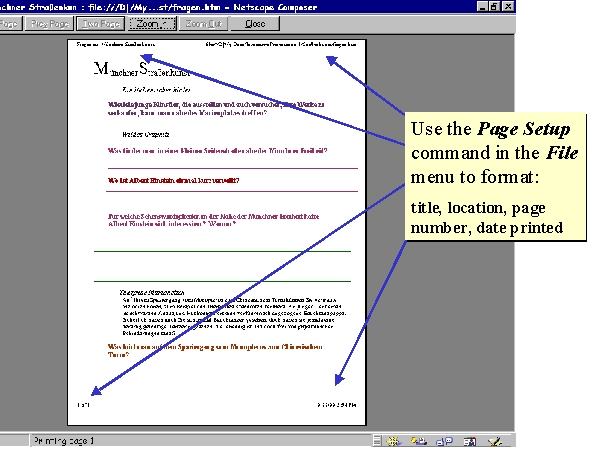Viewport: 600px width, 450px height.
Task: Go to the previous page with Prev Page
Action: 50,22
